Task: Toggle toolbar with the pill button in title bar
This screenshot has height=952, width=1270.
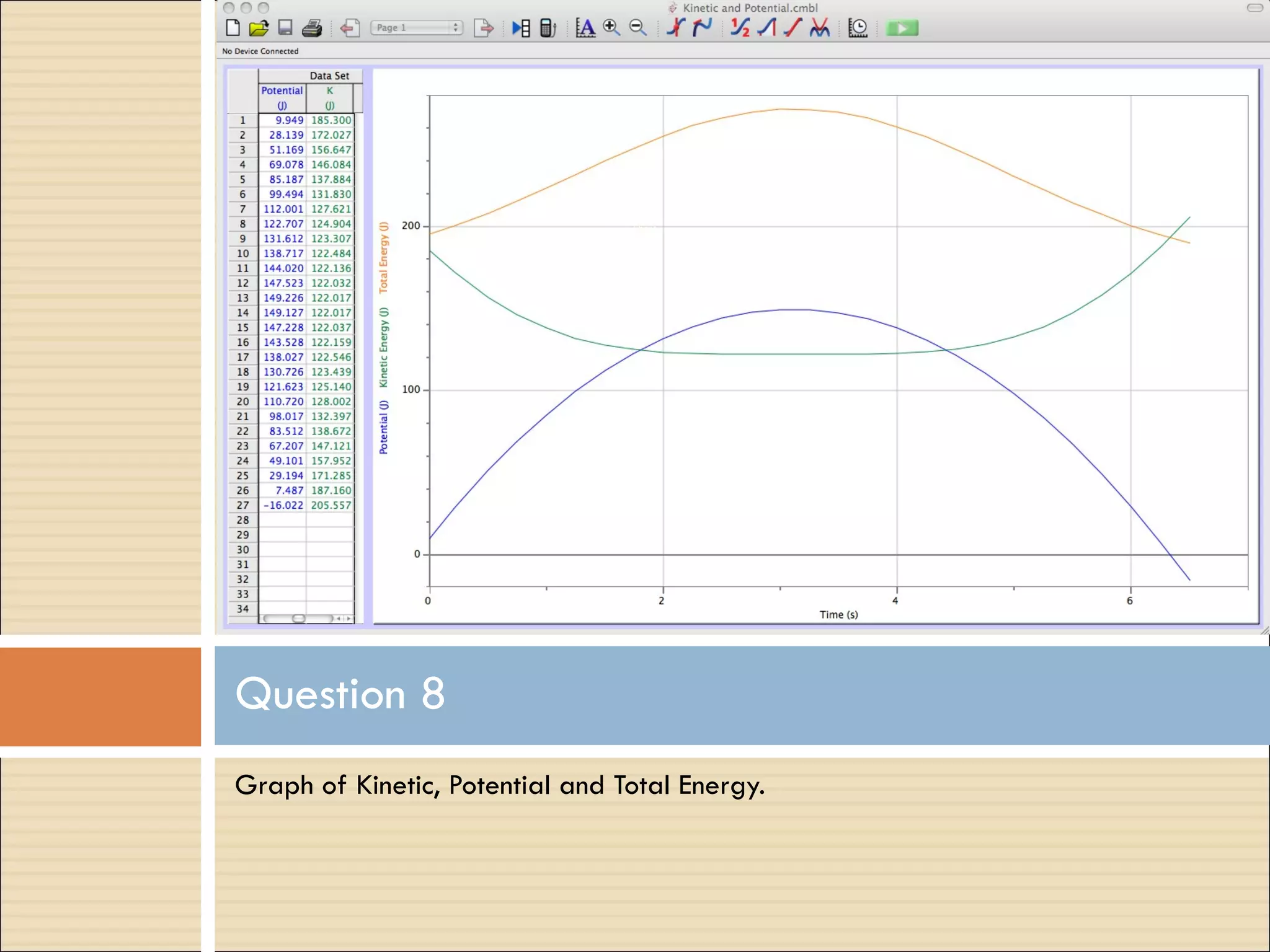Action: [x=1254, y=8]
